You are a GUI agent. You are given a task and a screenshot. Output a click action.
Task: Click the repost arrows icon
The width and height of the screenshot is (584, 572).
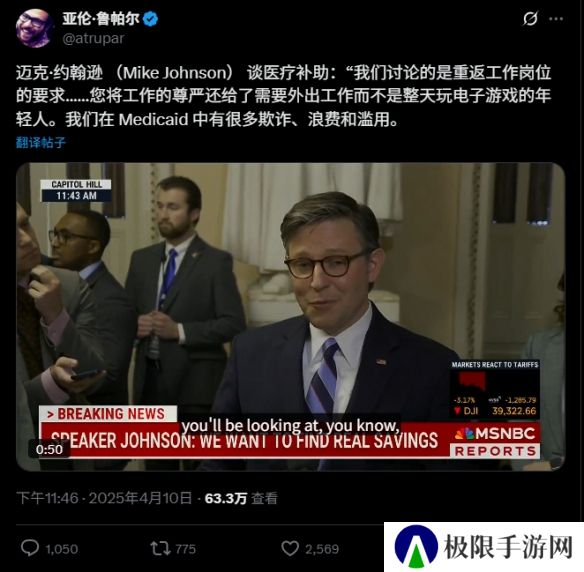click(x=160, y=549)
